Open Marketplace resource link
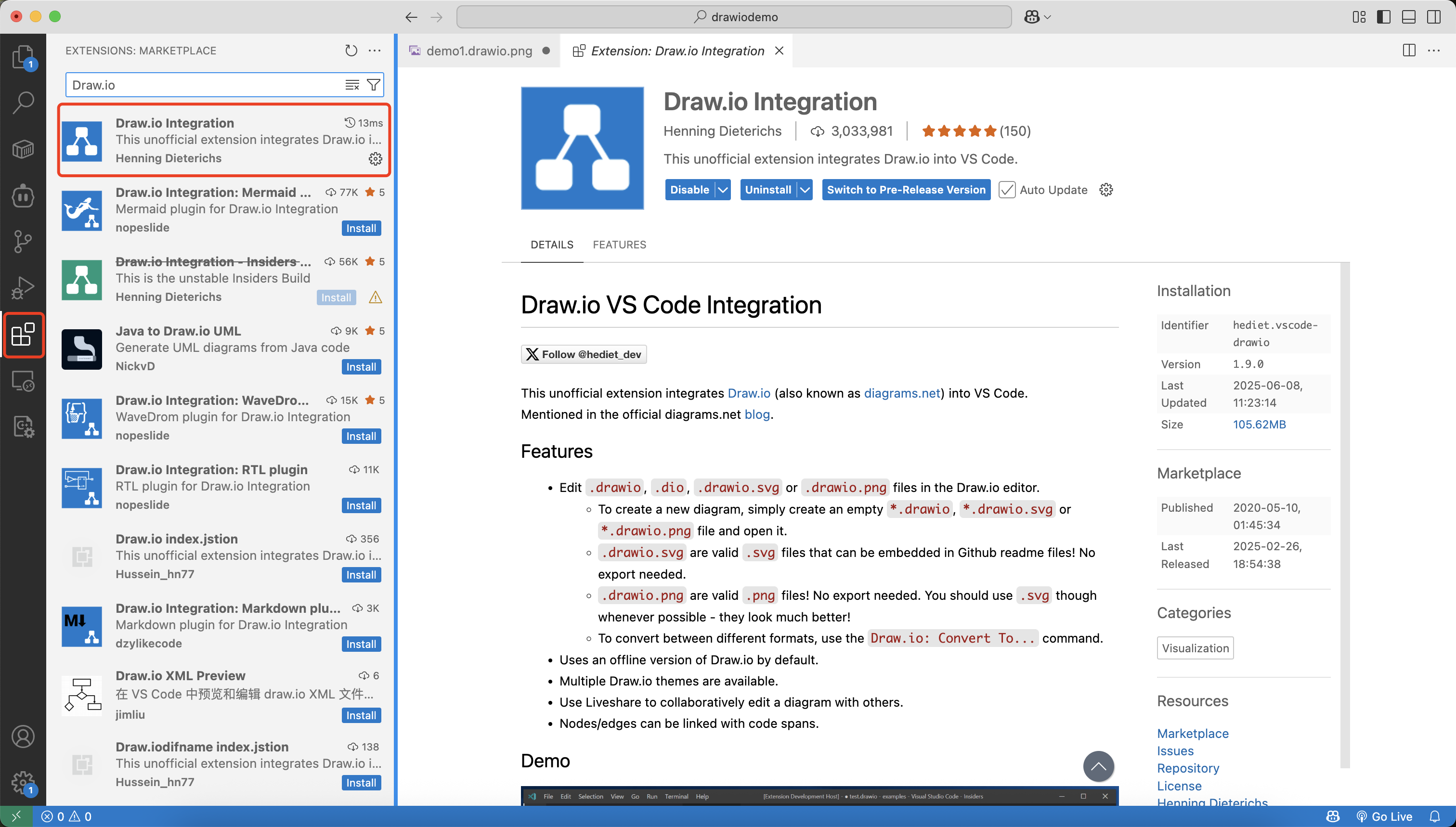This screenshot has width=1456, height=827. pos(1193,733)
